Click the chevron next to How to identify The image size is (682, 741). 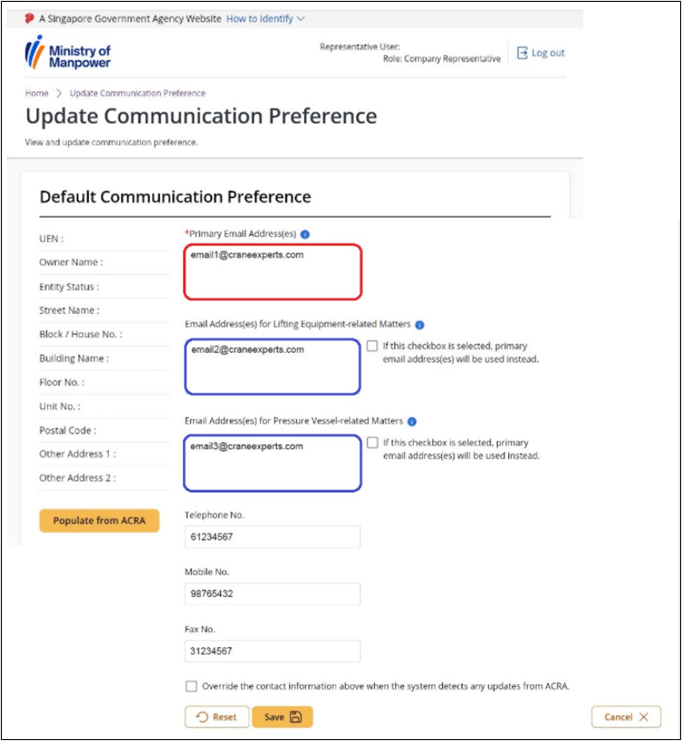point(301,19)
